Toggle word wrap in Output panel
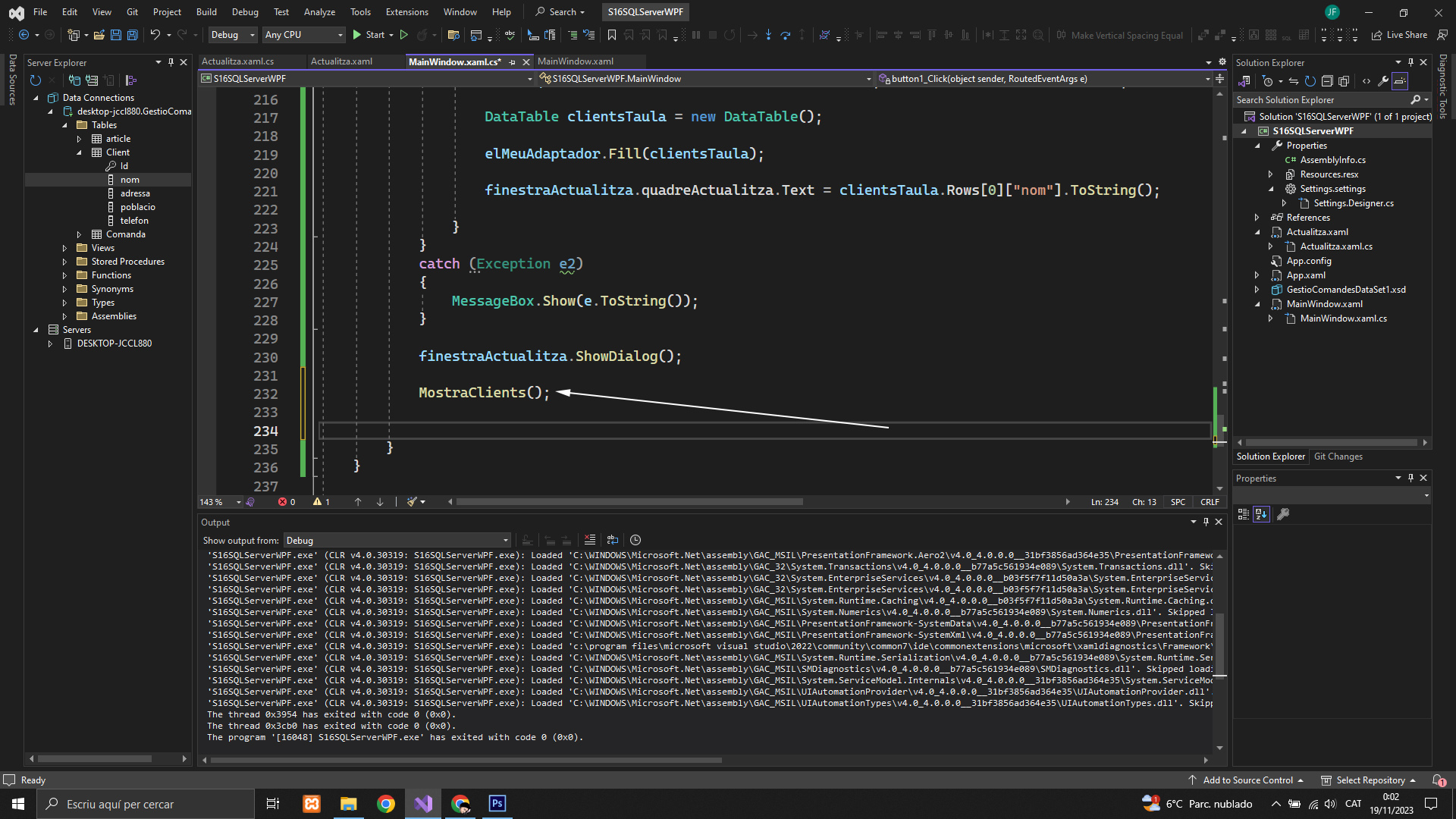The height and width of the screenshot is (819, 1456). (613, 540)
